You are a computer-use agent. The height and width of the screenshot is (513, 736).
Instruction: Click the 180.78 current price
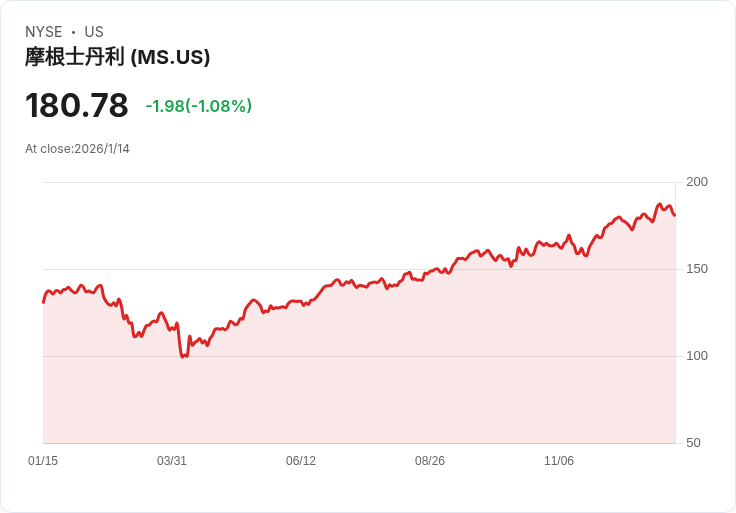pyautogui.click(x=77, y=106)
